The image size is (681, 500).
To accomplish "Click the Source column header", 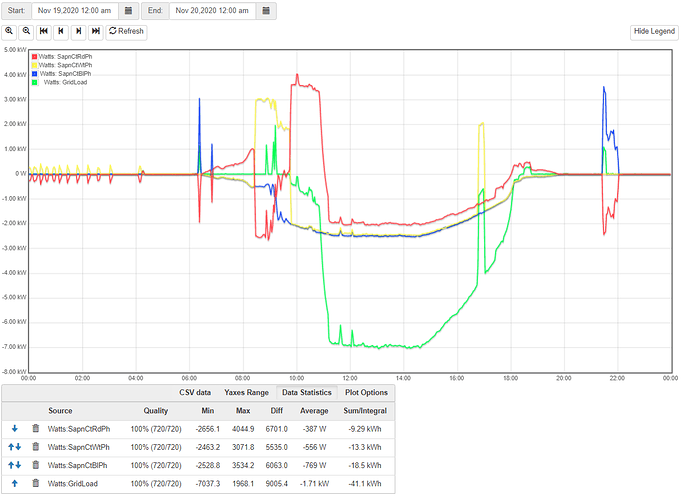I will (60, 411).
